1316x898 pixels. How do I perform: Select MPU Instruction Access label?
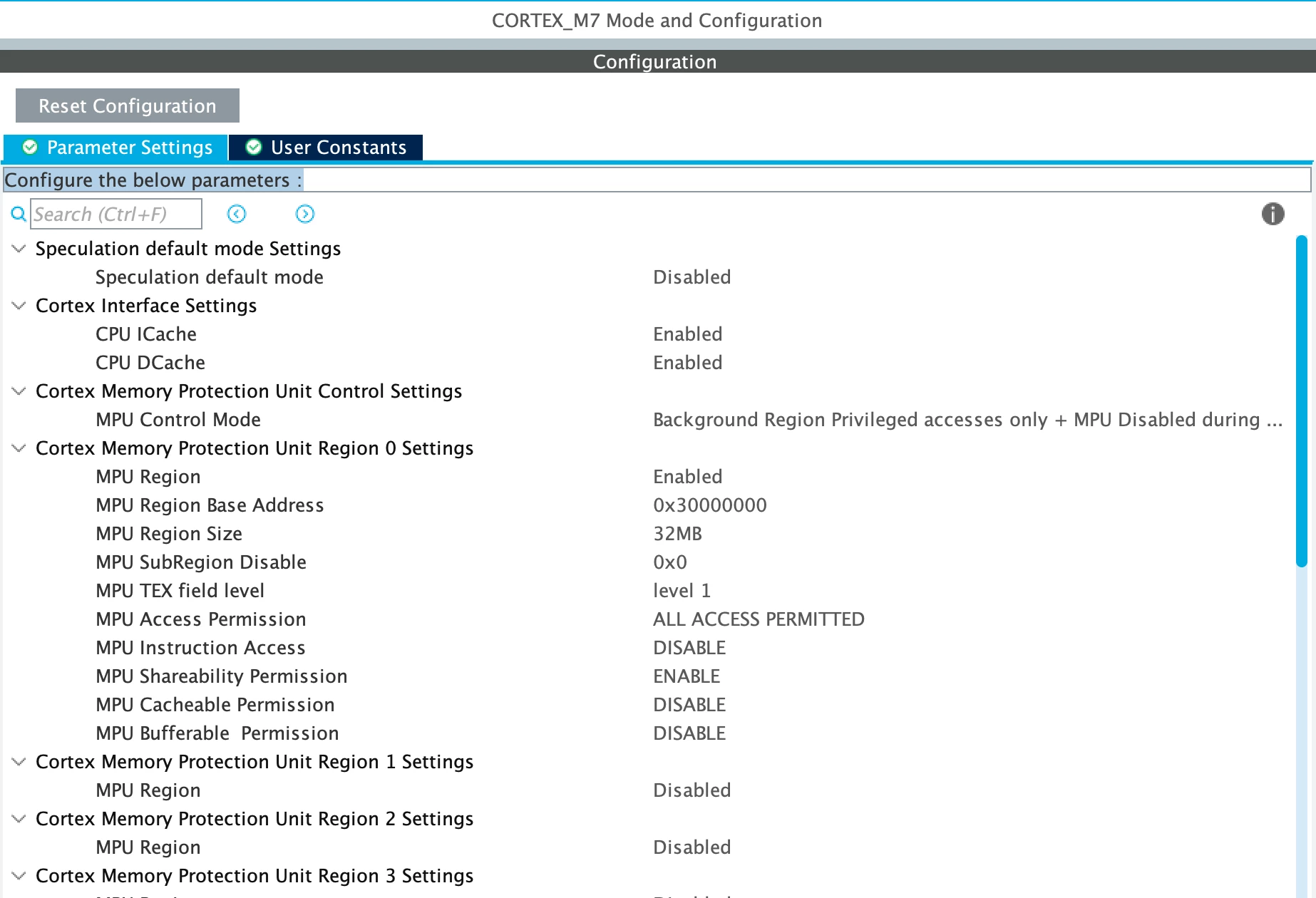tap(200, 648)
